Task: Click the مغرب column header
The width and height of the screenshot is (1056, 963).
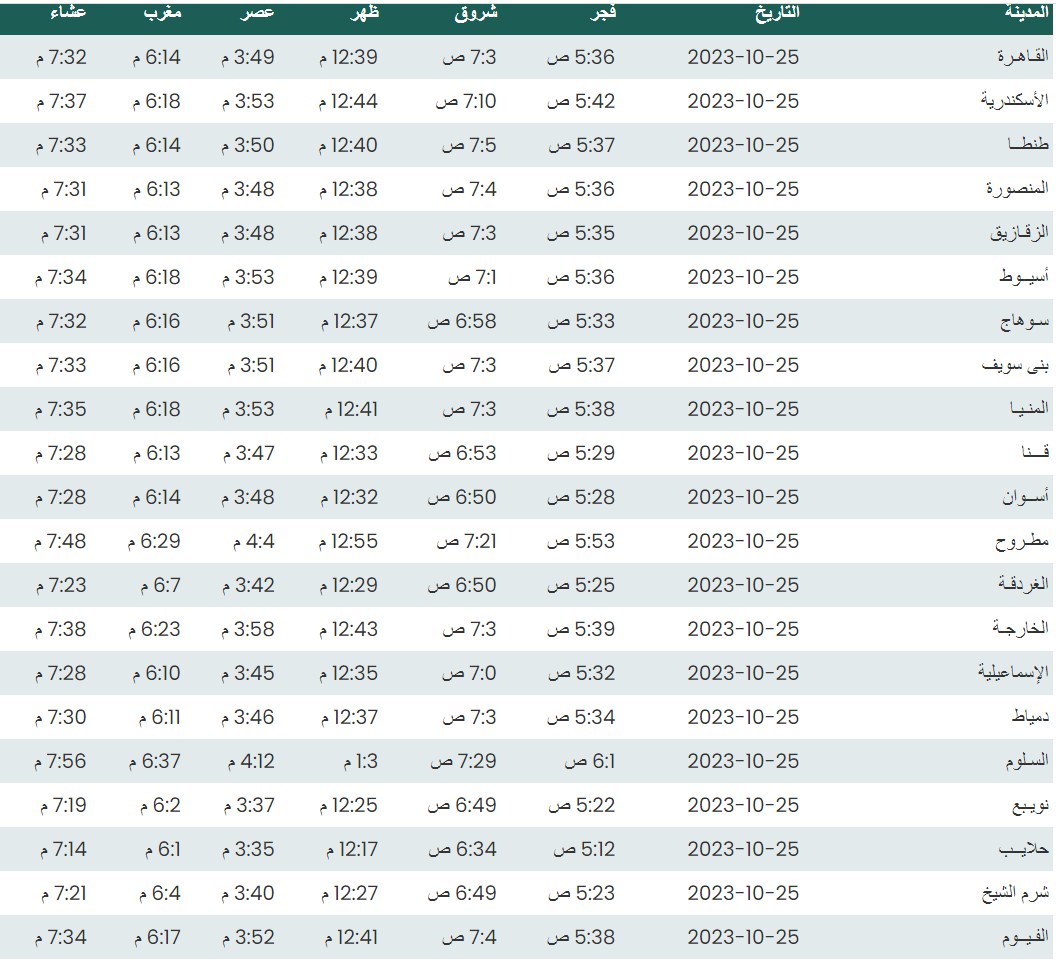Action: coord(162,13)
